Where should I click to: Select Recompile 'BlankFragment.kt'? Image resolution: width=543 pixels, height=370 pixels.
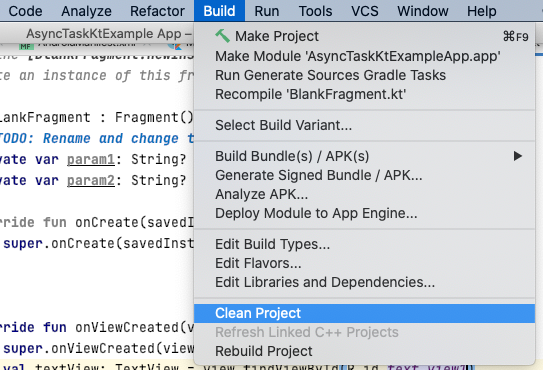[x=364, y=94]
